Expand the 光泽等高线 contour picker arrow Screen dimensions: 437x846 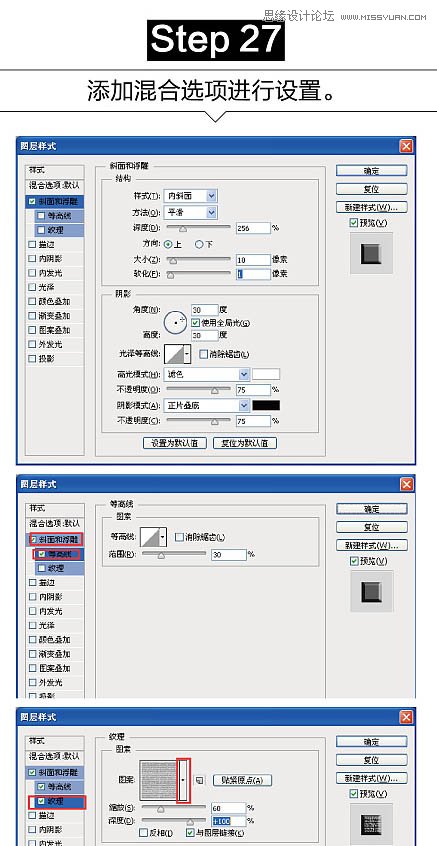coord(187,354)
